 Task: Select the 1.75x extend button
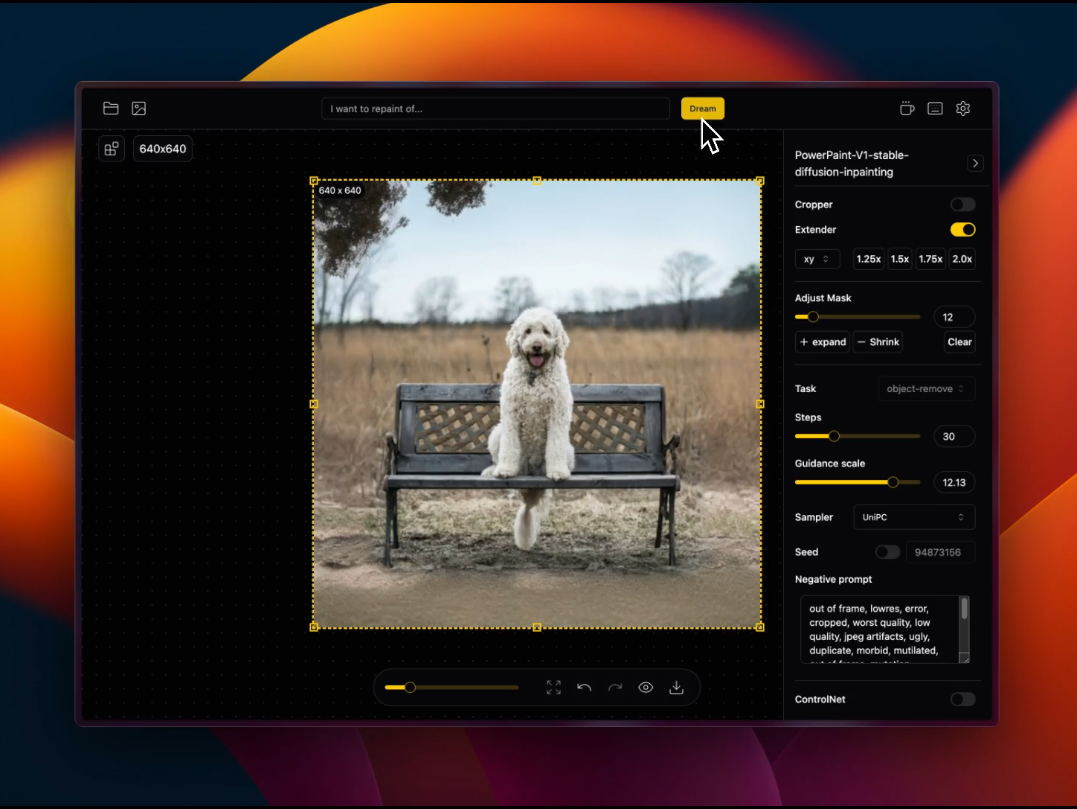pyautogui.click(x=931, y=259)
